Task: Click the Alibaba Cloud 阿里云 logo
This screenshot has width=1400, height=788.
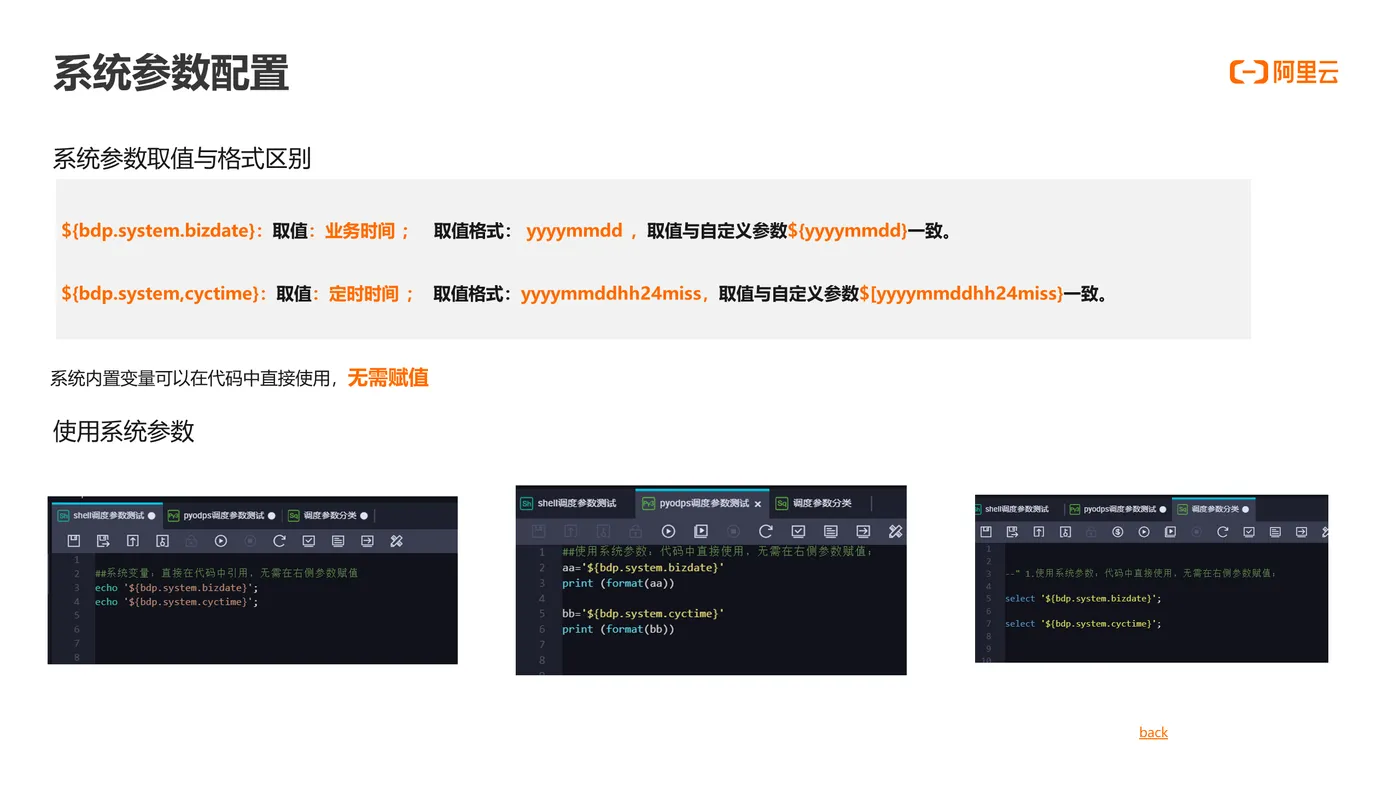Action: coord(1284,72)
